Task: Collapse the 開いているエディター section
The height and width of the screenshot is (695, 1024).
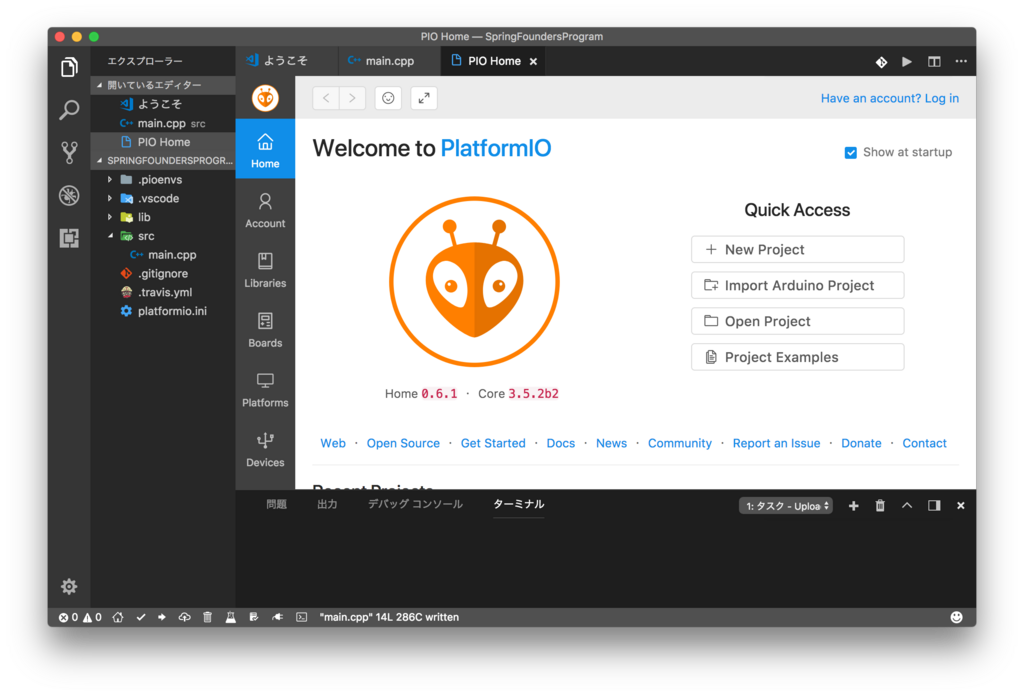Action: (163, 85)
